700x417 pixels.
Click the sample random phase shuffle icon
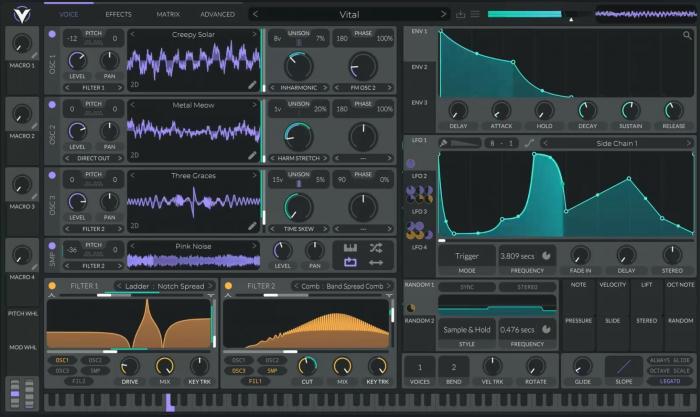[376, 248]
